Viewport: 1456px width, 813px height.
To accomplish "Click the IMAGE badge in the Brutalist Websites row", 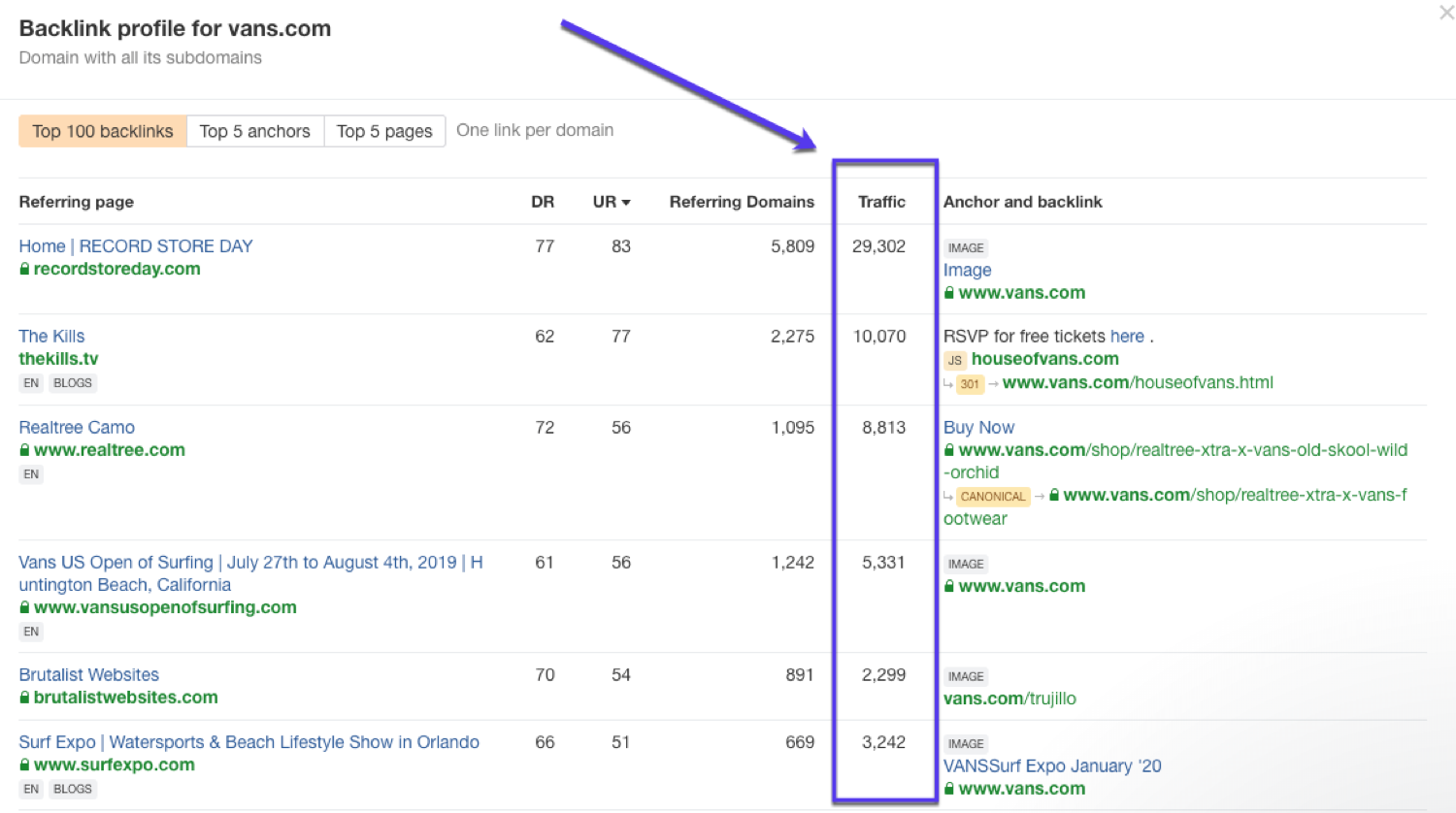I will [966, 676].
